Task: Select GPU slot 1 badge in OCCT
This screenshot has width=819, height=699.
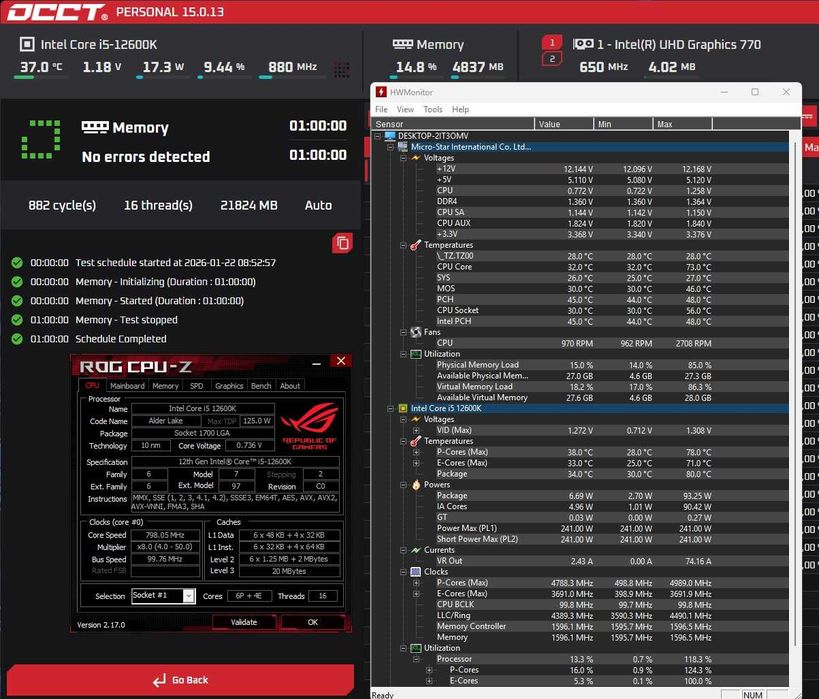Action: click(552, 42)
